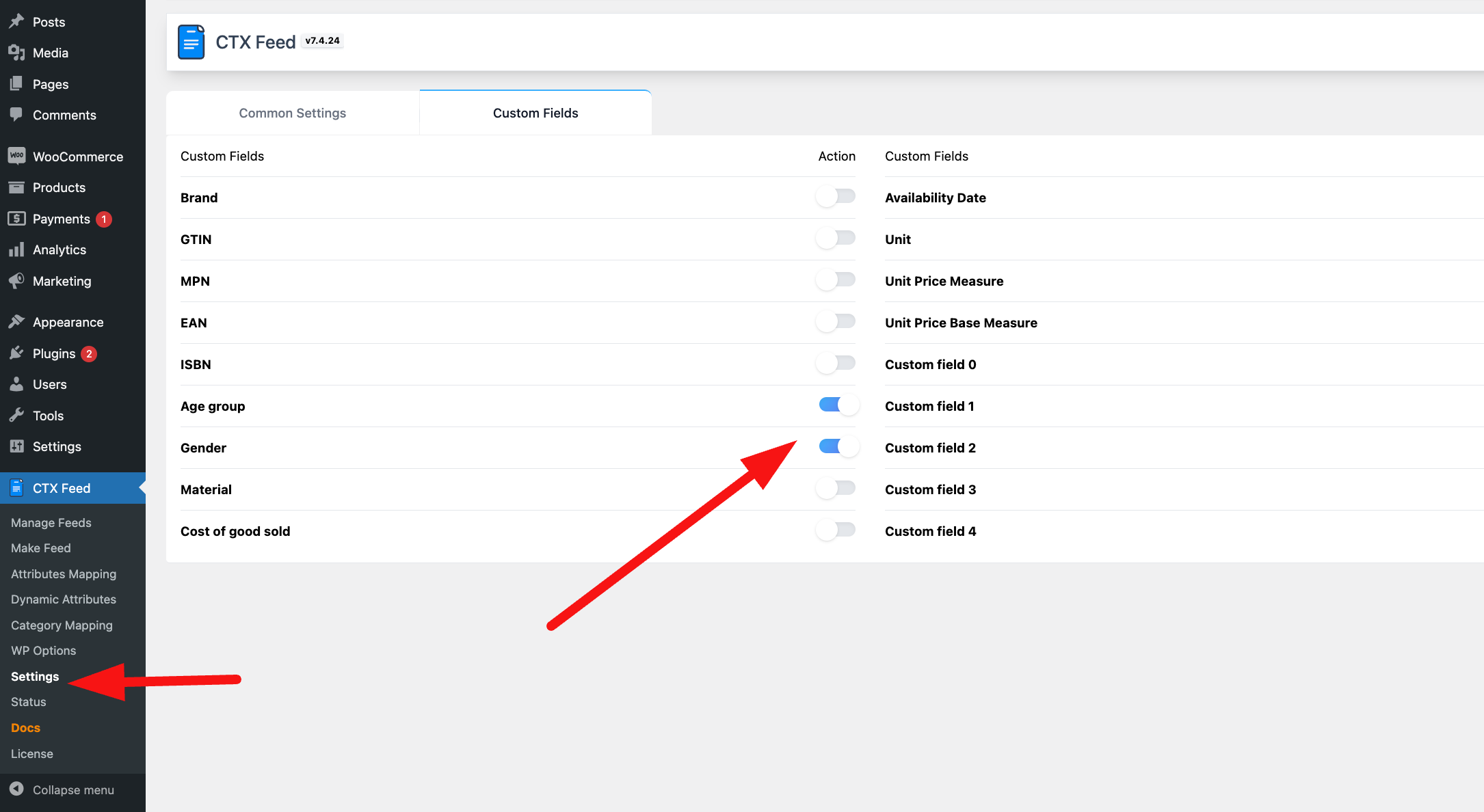
Task: Click the Unit field label
Action: click(898, 239)
